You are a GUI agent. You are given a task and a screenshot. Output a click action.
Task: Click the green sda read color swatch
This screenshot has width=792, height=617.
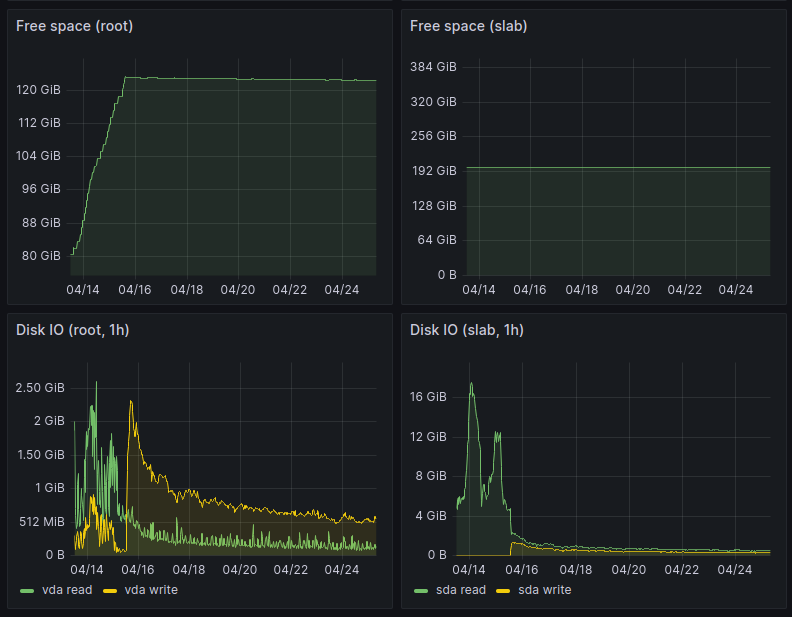tap(421, 591)
